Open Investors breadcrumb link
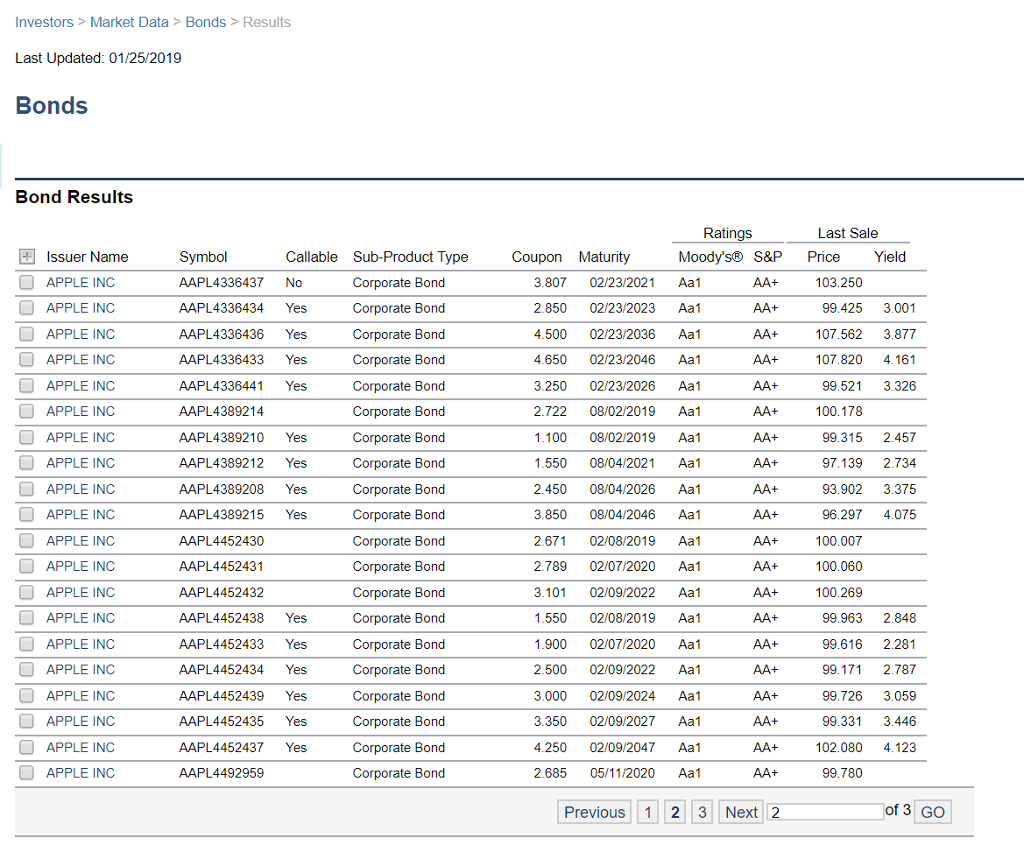 coord(44,22)
